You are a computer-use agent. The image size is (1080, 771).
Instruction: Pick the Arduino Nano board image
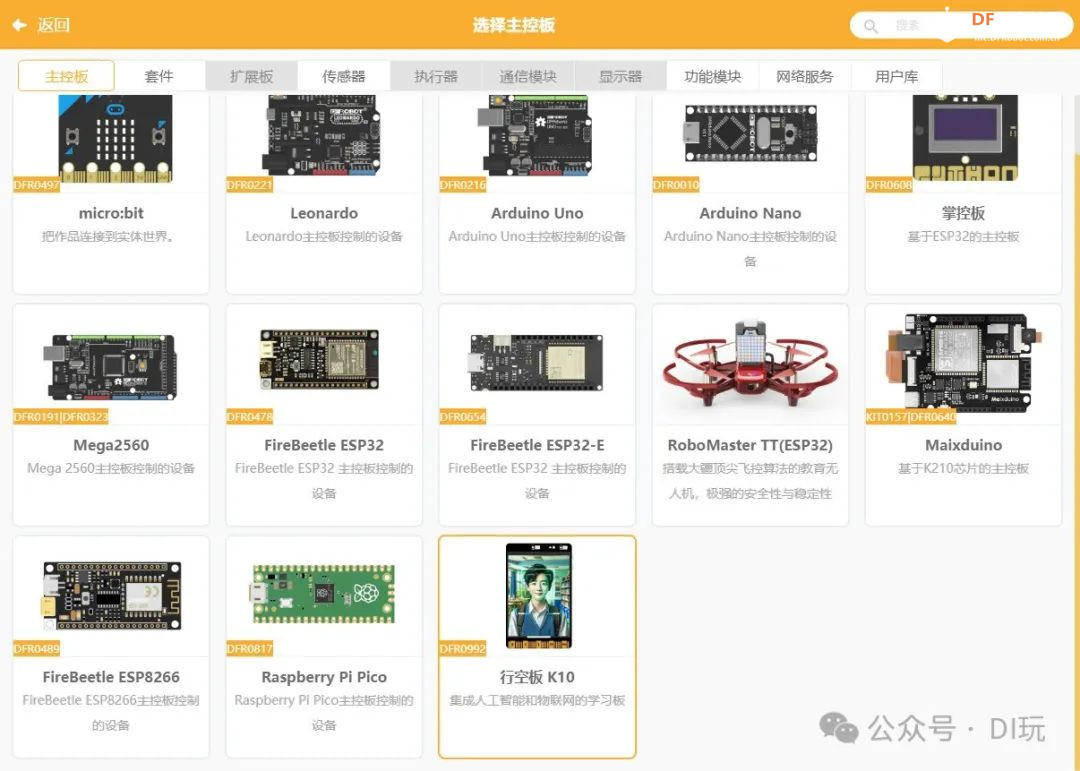point(751,134)
